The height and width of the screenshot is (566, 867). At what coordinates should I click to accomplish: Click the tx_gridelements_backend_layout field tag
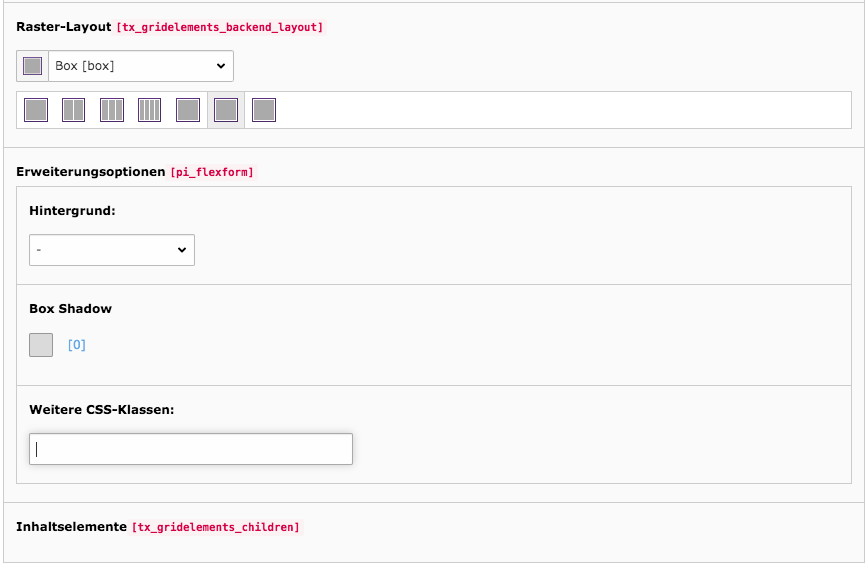(220, 27)
